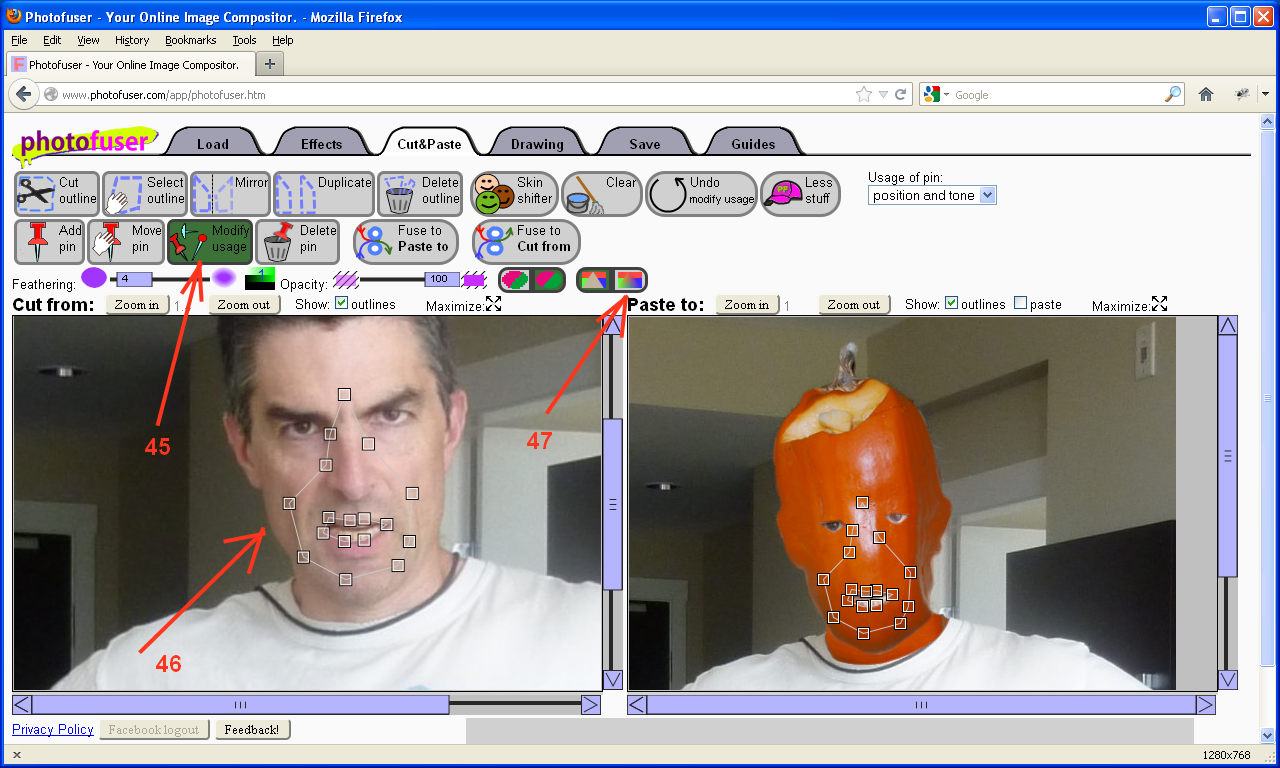Click the solid purple maximum opacity icon
This screenshot has width=1280, height=768.
point(474,279)
